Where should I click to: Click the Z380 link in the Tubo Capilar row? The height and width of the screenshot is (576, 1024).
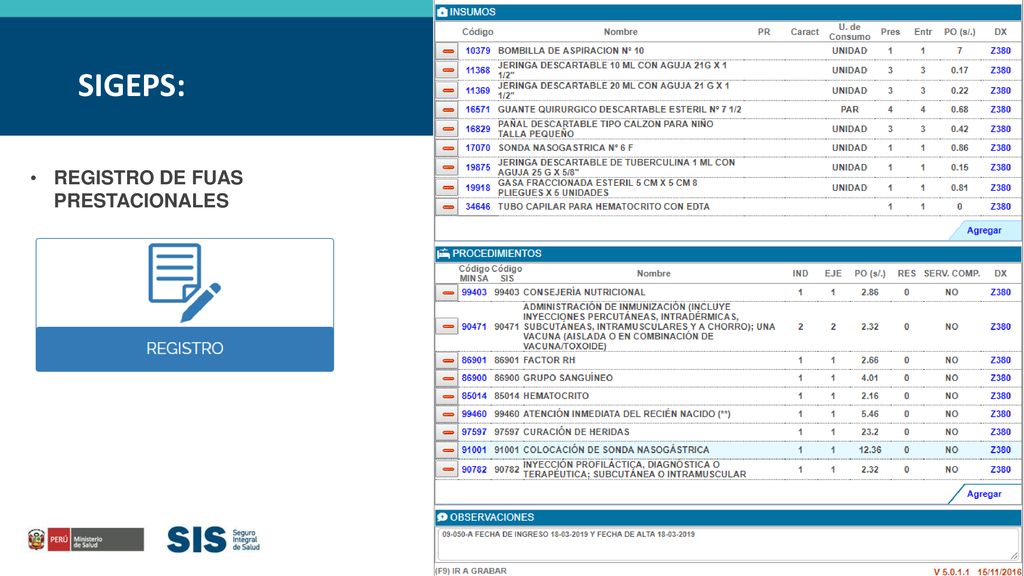[x=1000, y=207]
